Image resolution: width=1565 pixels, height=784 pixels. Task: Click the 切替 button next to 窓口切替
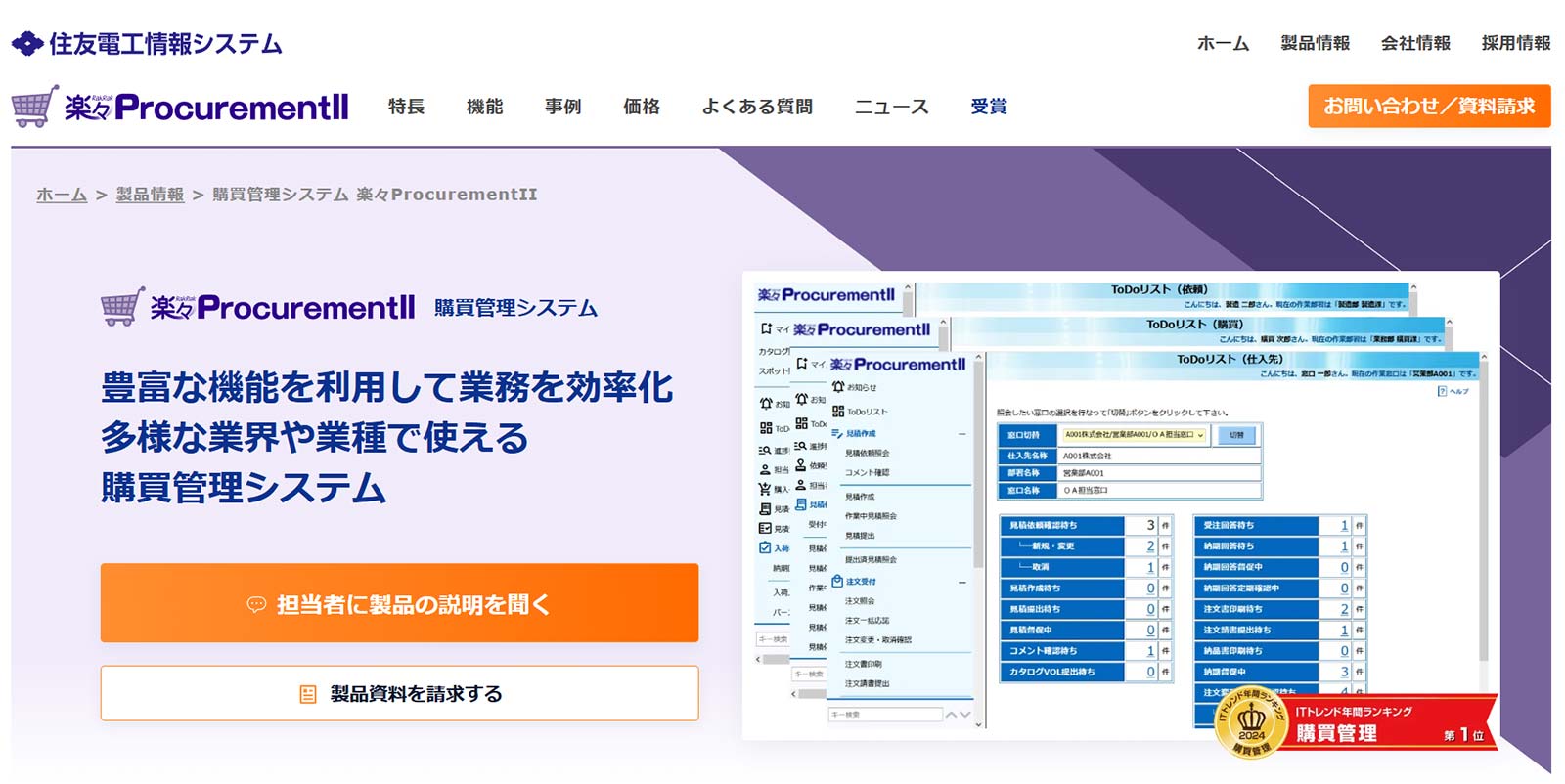(x=1237, y=435)
